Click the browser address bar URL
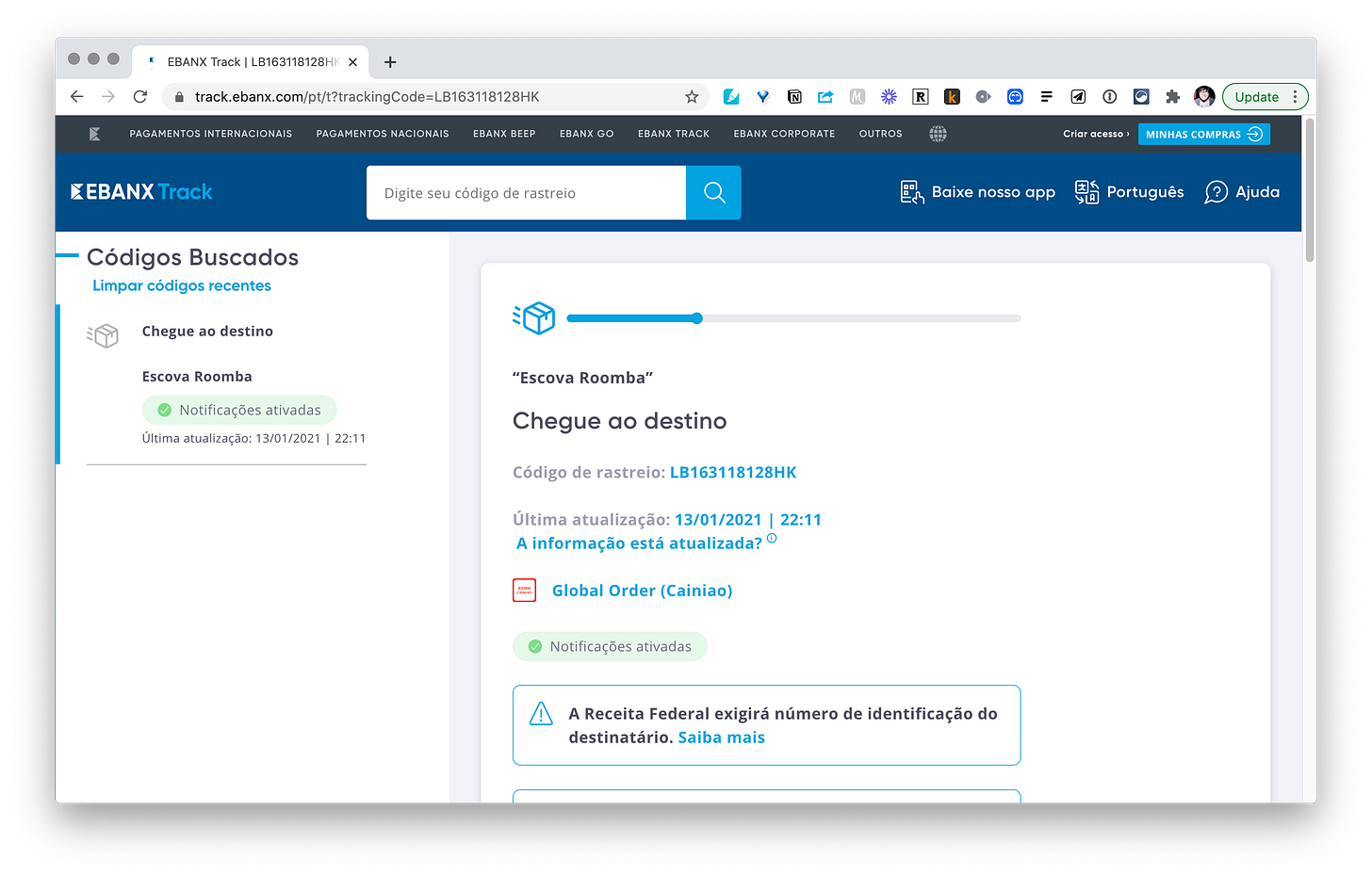Image resolution: width=1372 pixels, height=876 pixels. click(x=367, y=97)
